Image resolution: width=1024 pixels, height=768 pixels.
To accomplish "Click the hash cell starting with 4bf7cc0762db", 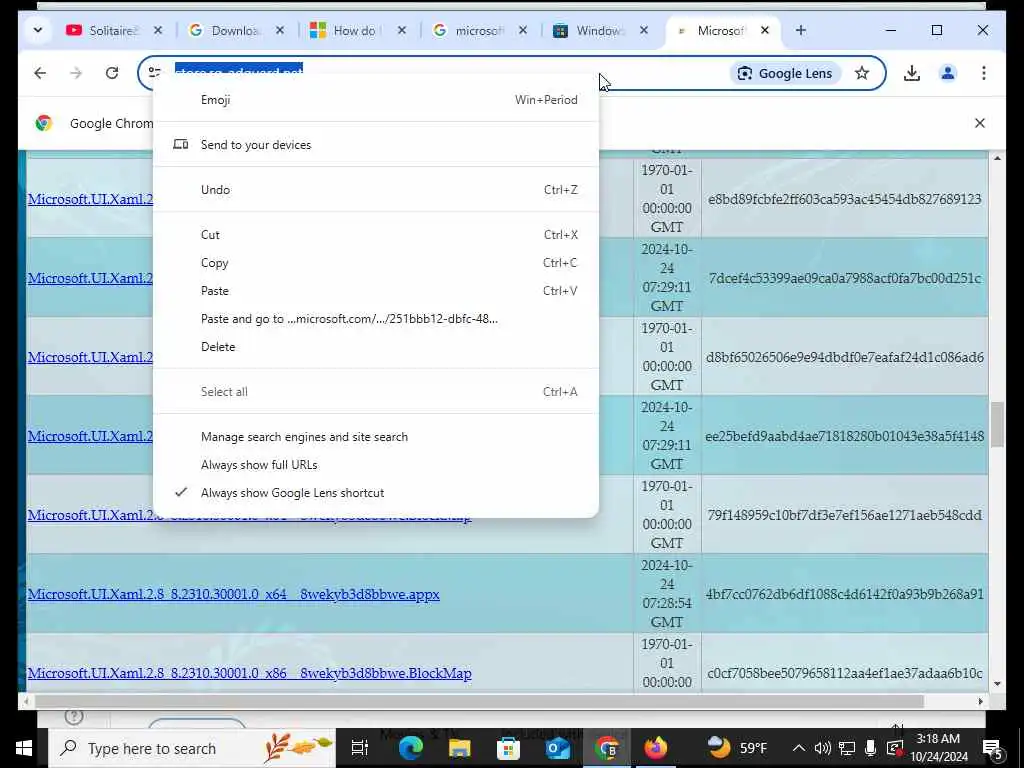I will (844, 594).
